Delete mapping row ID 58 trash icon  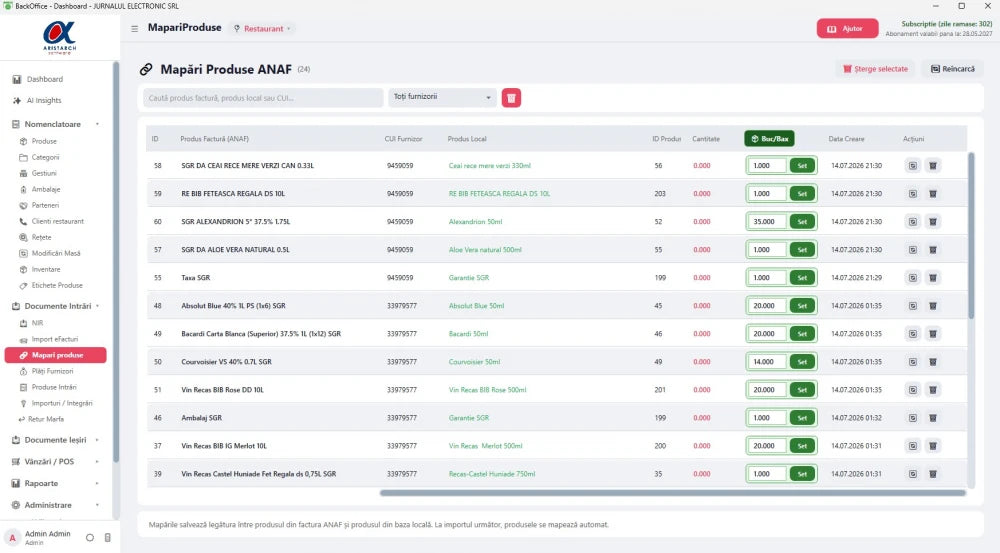(x=932, y=166)
